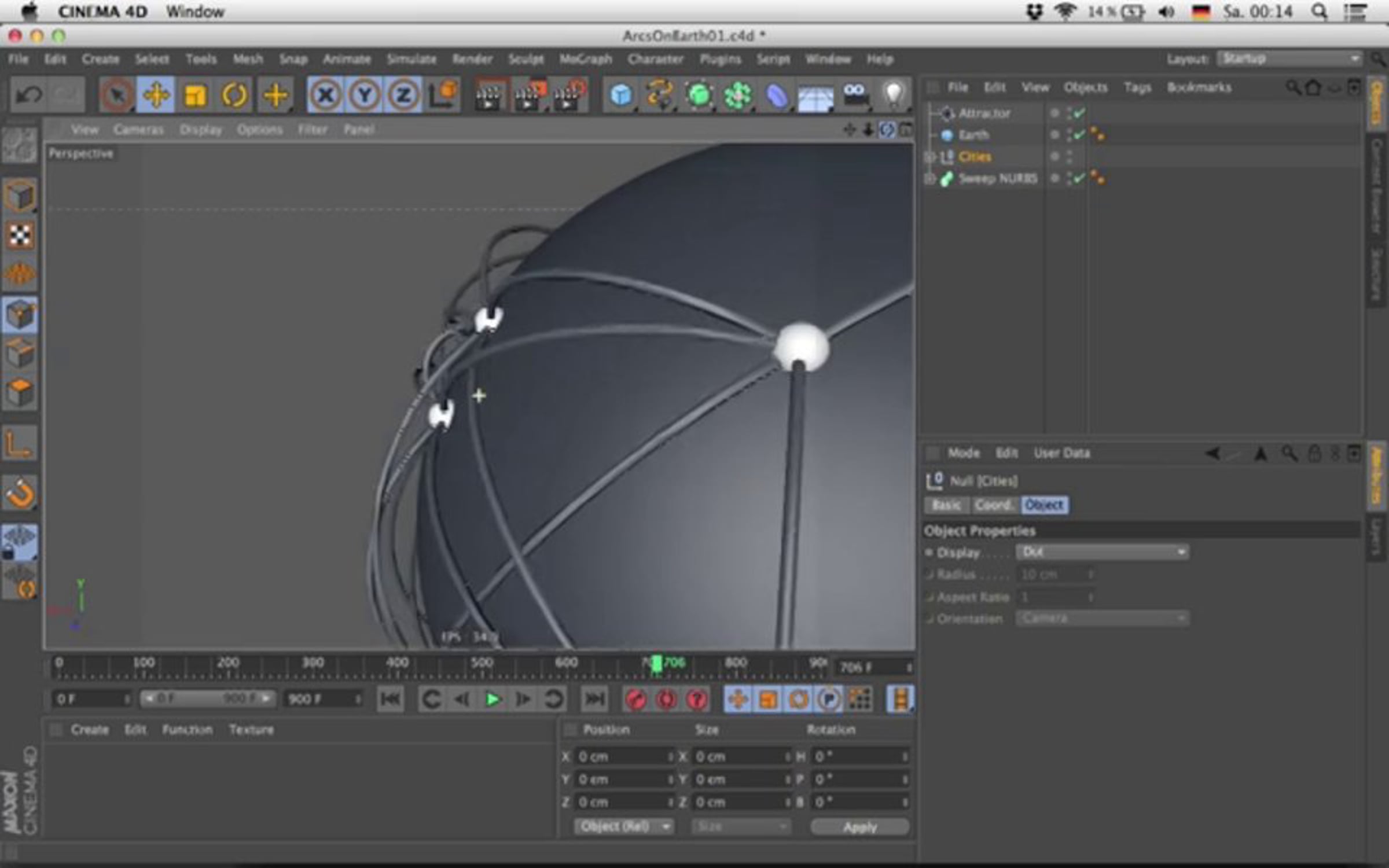Expand the Sweep NURBS object
The height and width of the screenshot is (868, 1389).
point(929,179)
